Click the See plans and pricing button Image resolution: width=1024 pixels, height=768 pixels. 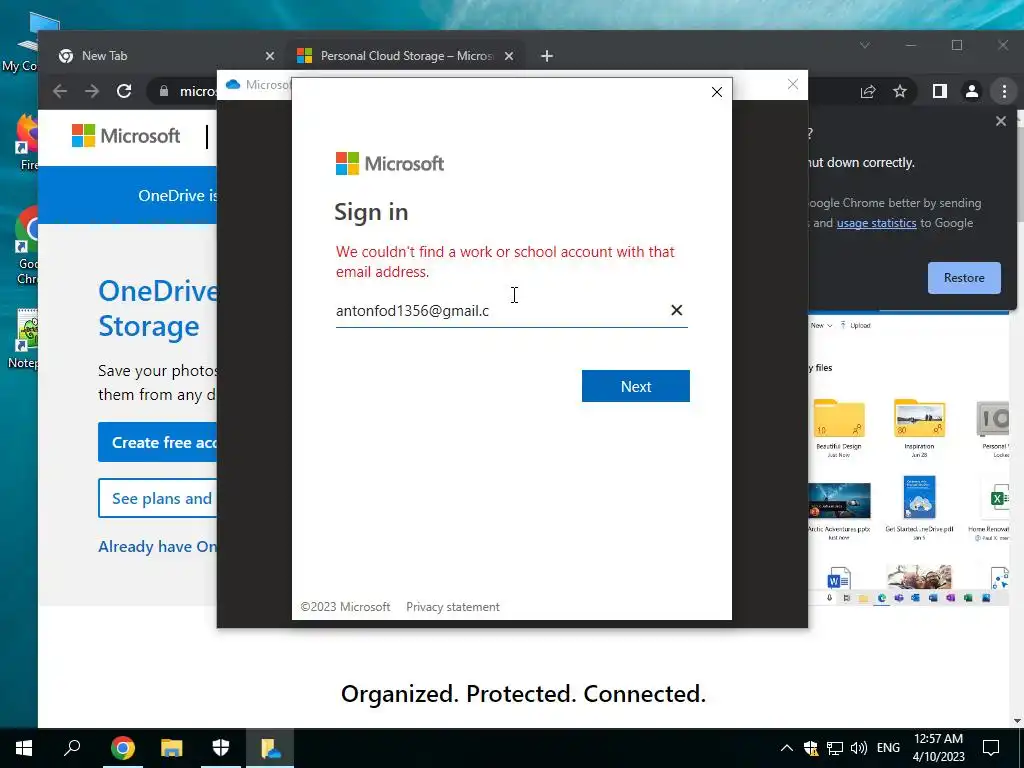point(157,498)
